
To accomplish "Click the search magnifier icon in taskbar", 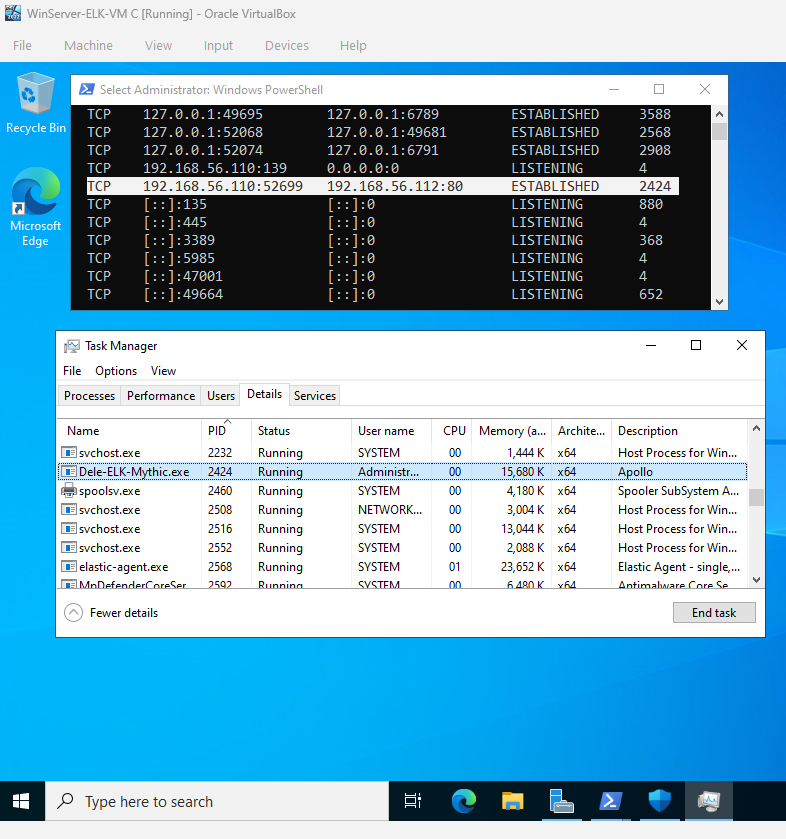I will point(66,801).
